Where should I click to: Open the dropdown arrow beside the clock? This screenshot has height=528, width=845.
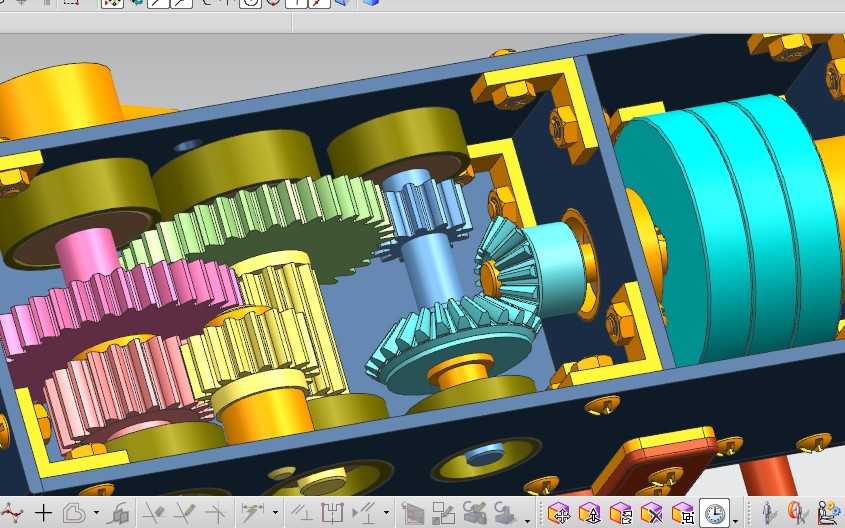[736, 520]
